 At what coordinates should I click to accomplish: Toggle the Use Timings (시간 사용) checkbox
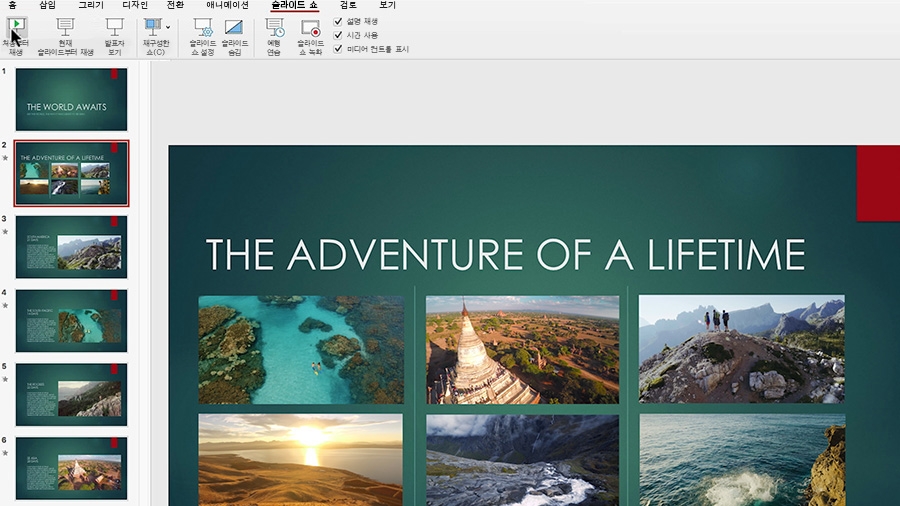pyautogui.click(x=338, y=35)
